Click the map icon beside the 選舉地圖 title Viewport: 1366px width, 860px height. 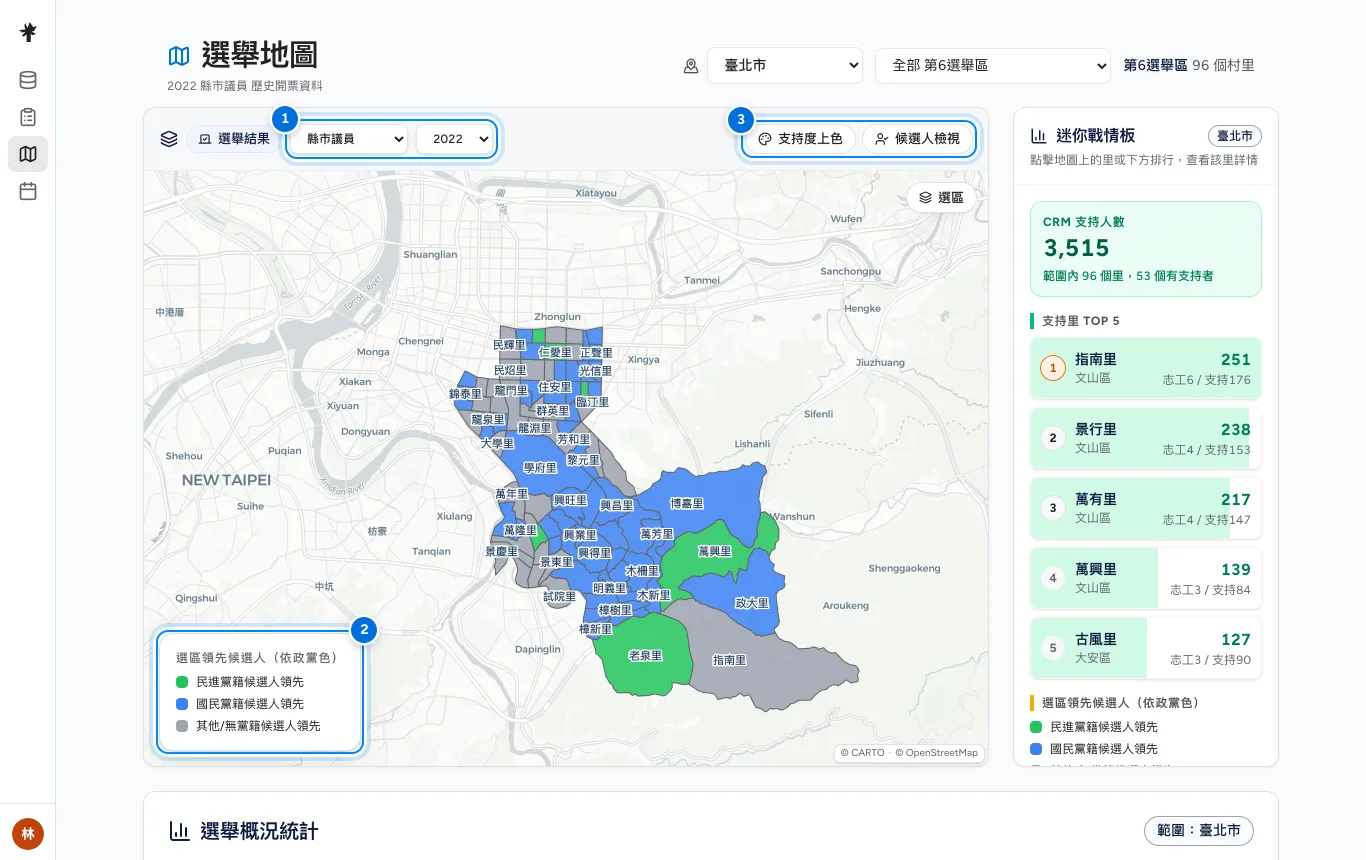(x=179, y=56)
